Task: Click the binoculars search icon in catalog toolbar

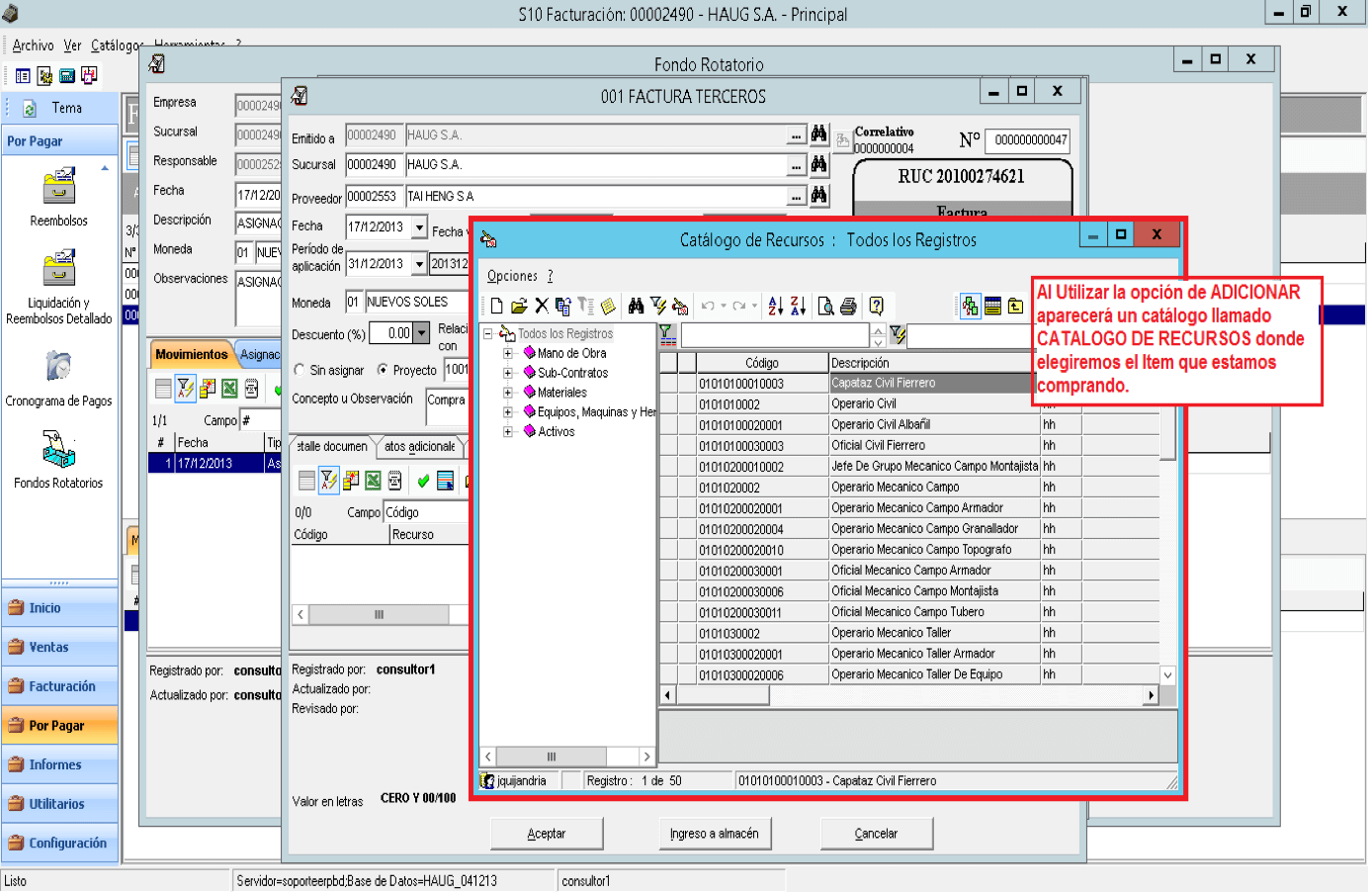Action: [636, 307]
